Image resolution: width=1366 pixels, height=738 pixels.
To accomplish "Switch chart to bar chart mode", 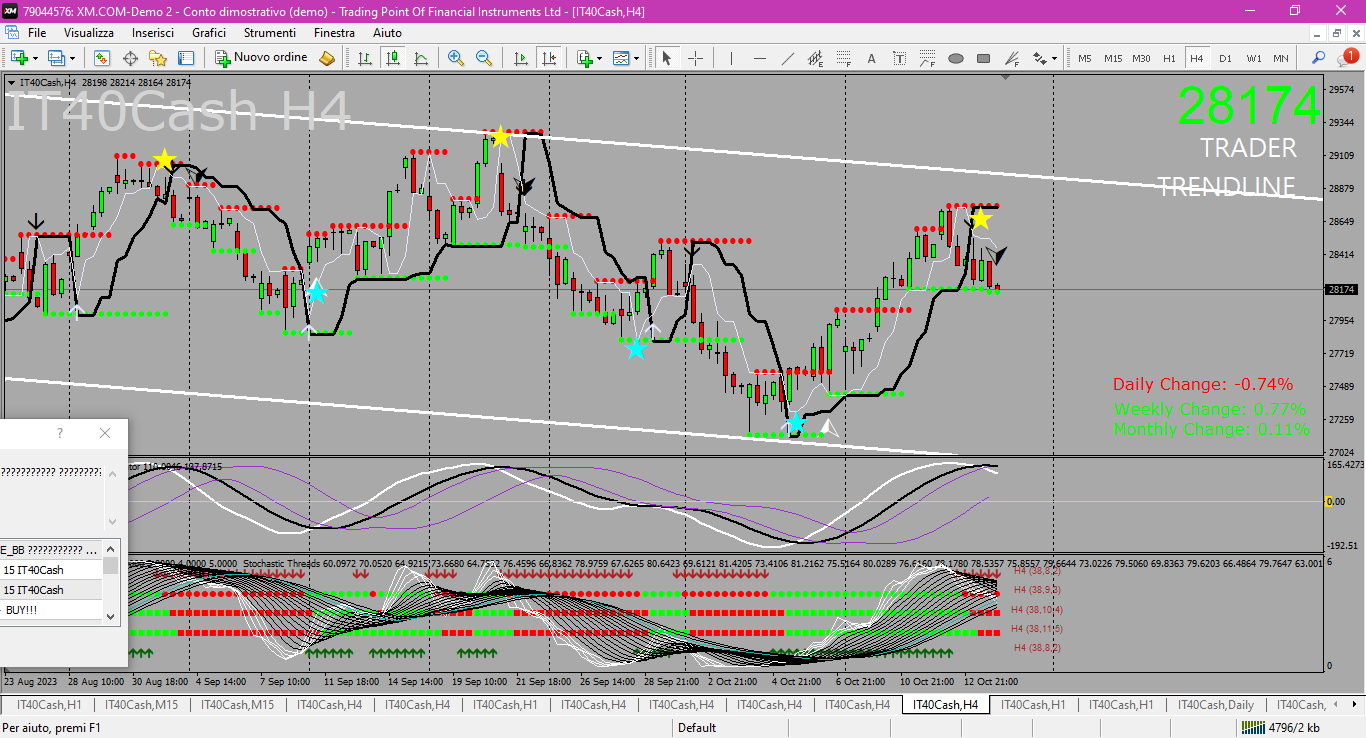I will [x=365, y=58].
